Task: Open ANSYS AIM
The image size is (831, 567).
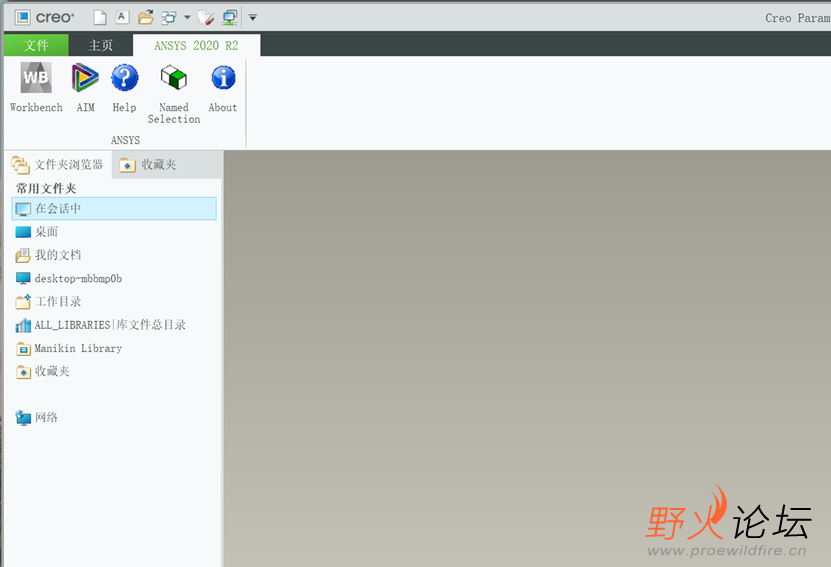Action: point(85,87)
